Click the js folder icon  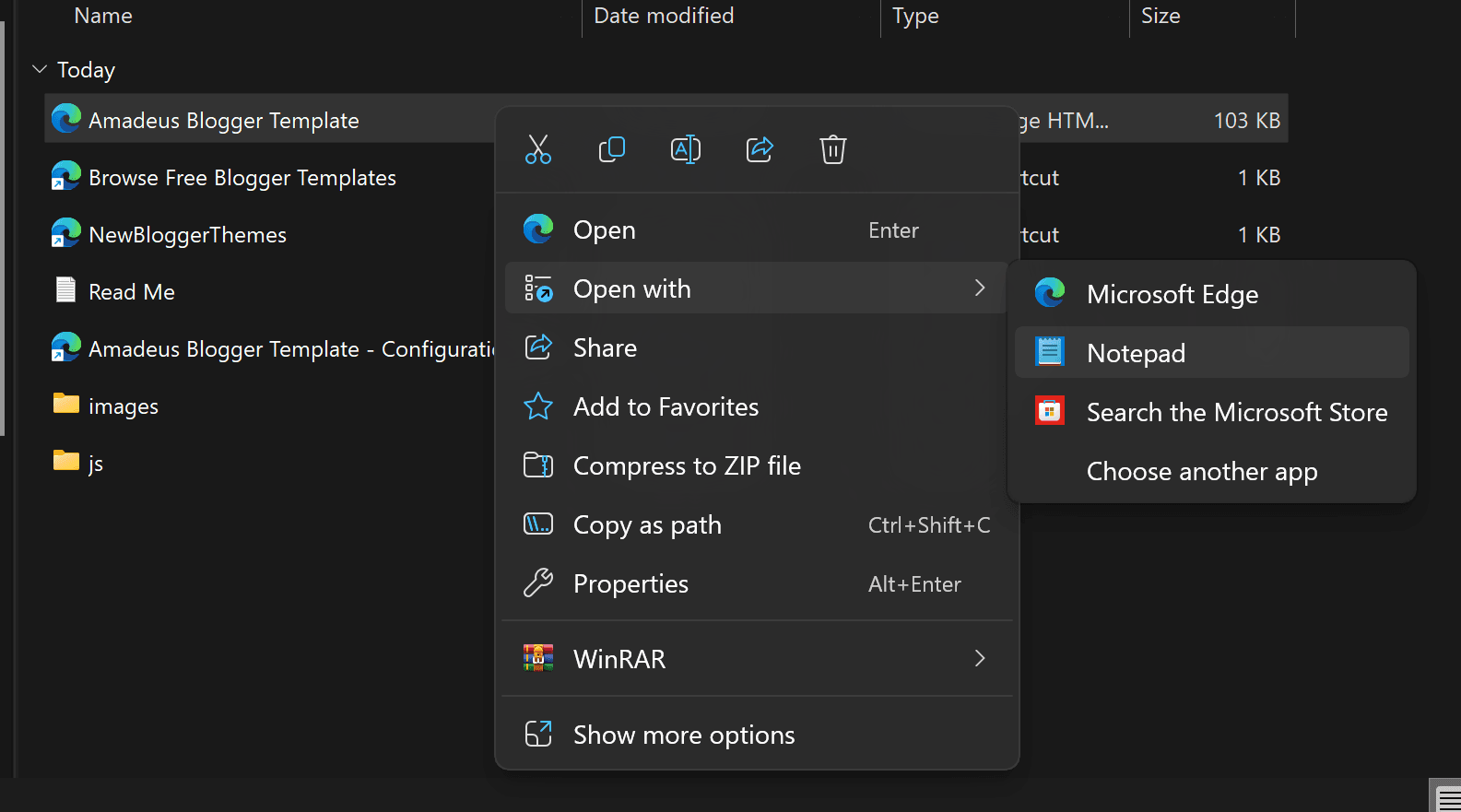tap(66, 461)
